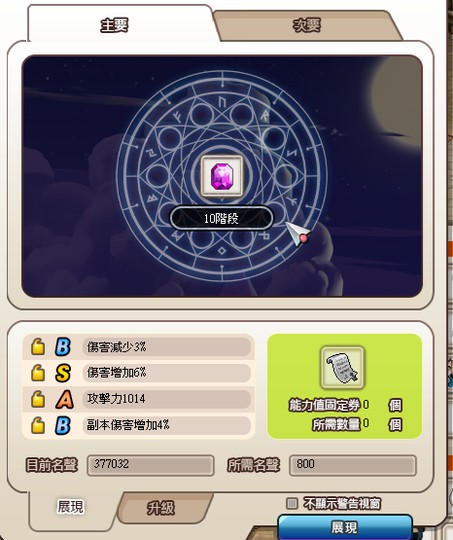
Task: Select the 能力值固定券 scroll icon
Action: pos(342,367)
